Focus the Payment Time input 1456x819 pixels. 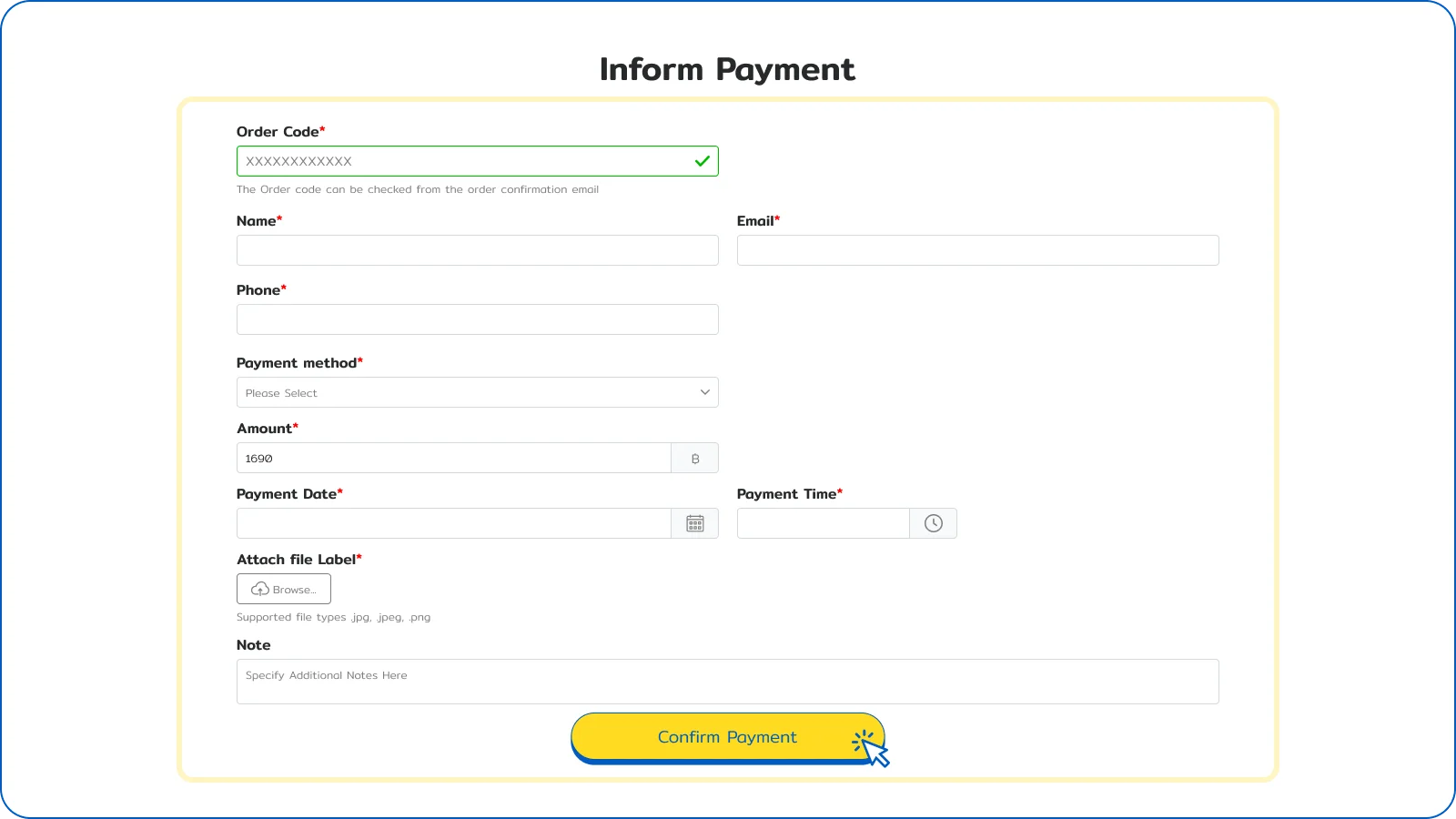[x=823, y=523]
